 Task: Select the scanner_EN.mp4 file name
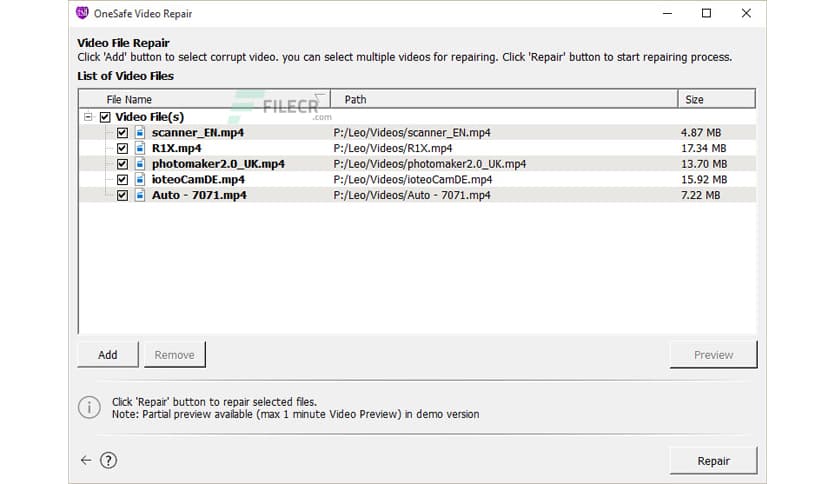tap(198, 133)
